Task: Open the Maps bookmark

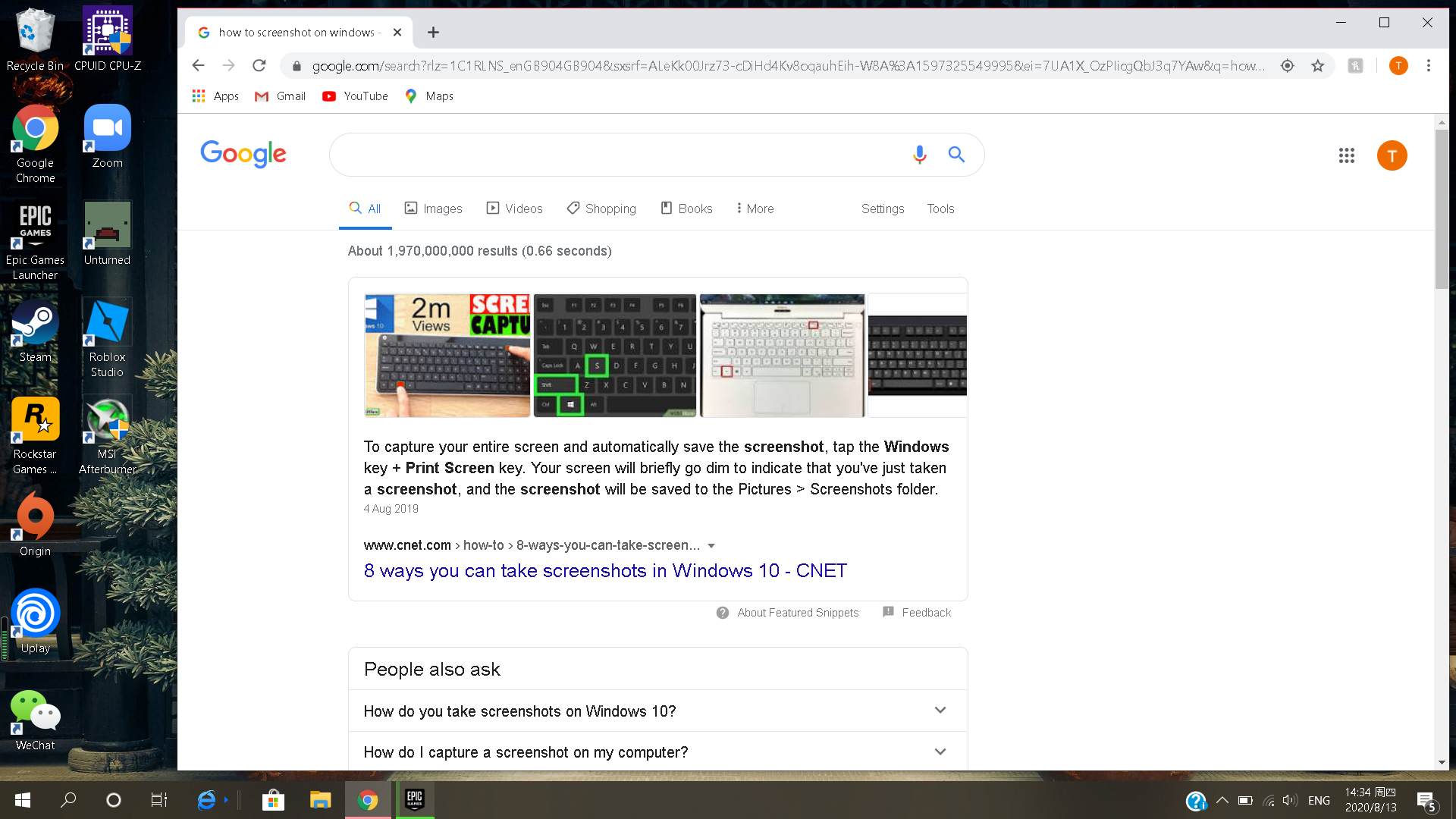Action: [x=429, y=96]
